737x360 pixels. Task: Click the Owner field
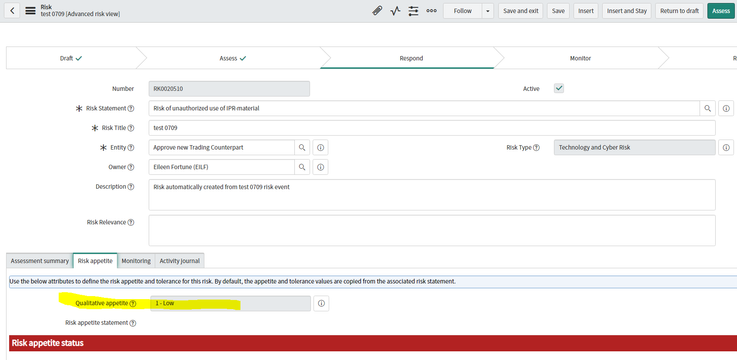[222, 167]
